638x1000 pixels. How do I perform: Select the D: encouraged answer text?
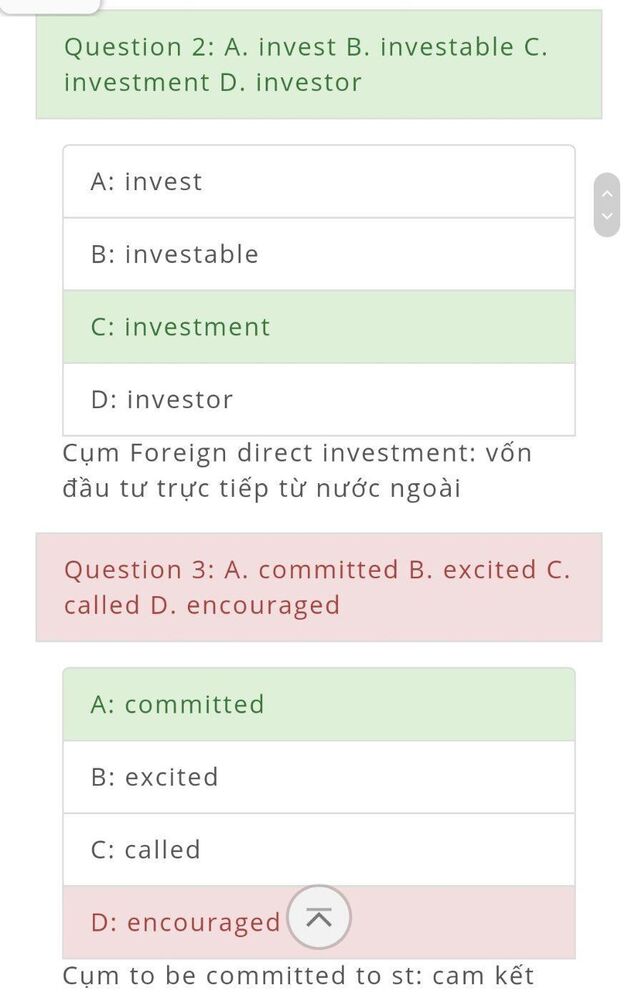click(x=186, y=923)
